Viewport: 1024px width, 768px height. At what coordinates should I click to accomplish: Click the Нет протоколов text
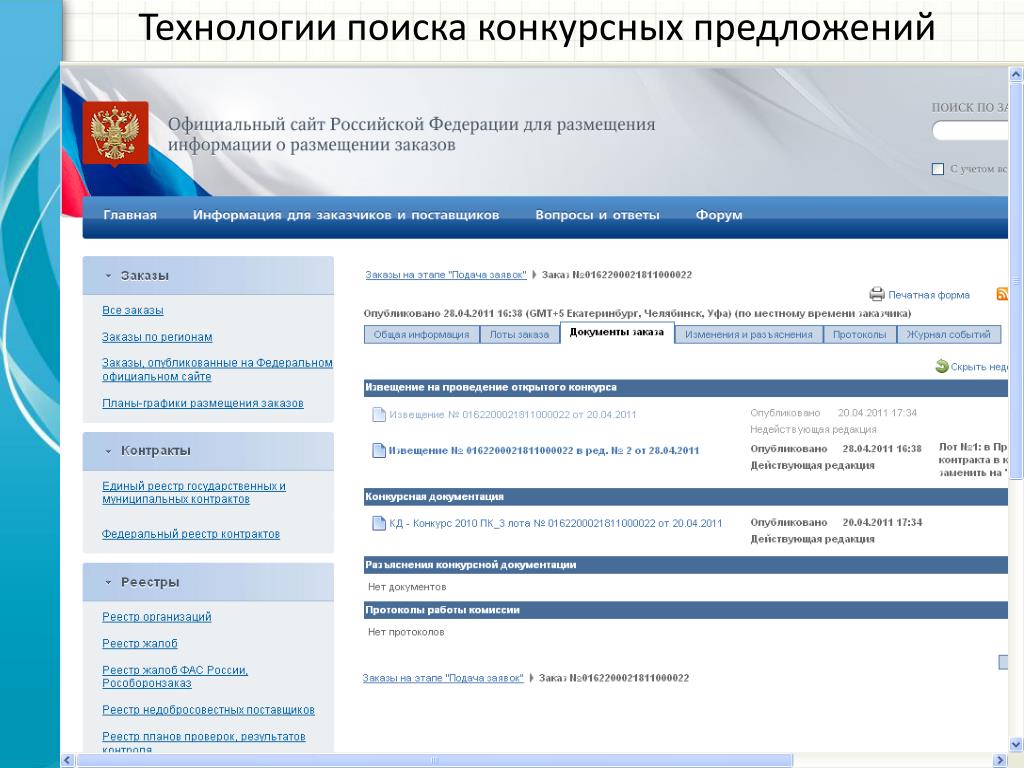406,632
